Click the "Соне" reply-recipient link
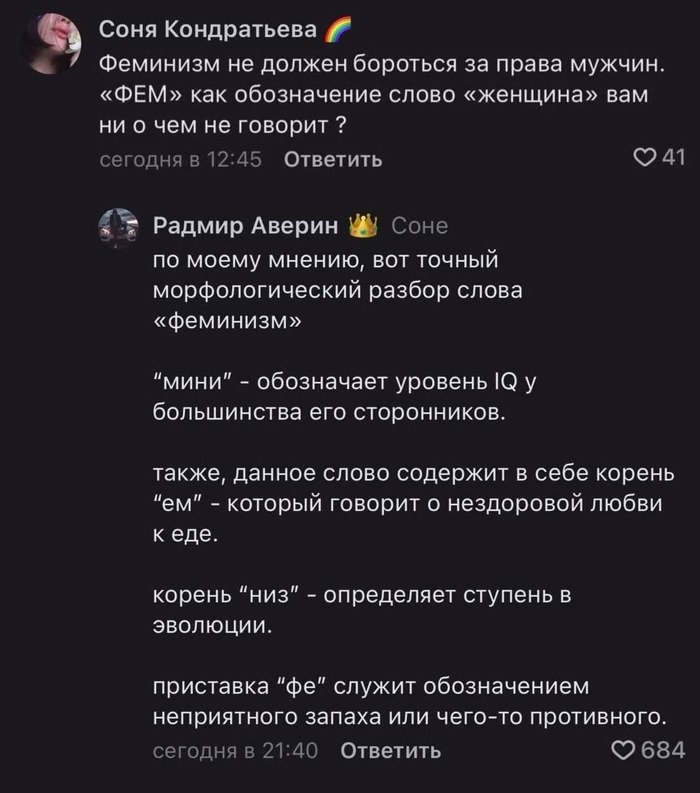The width and height of the screenshot is (700, 793). point(420,226)
